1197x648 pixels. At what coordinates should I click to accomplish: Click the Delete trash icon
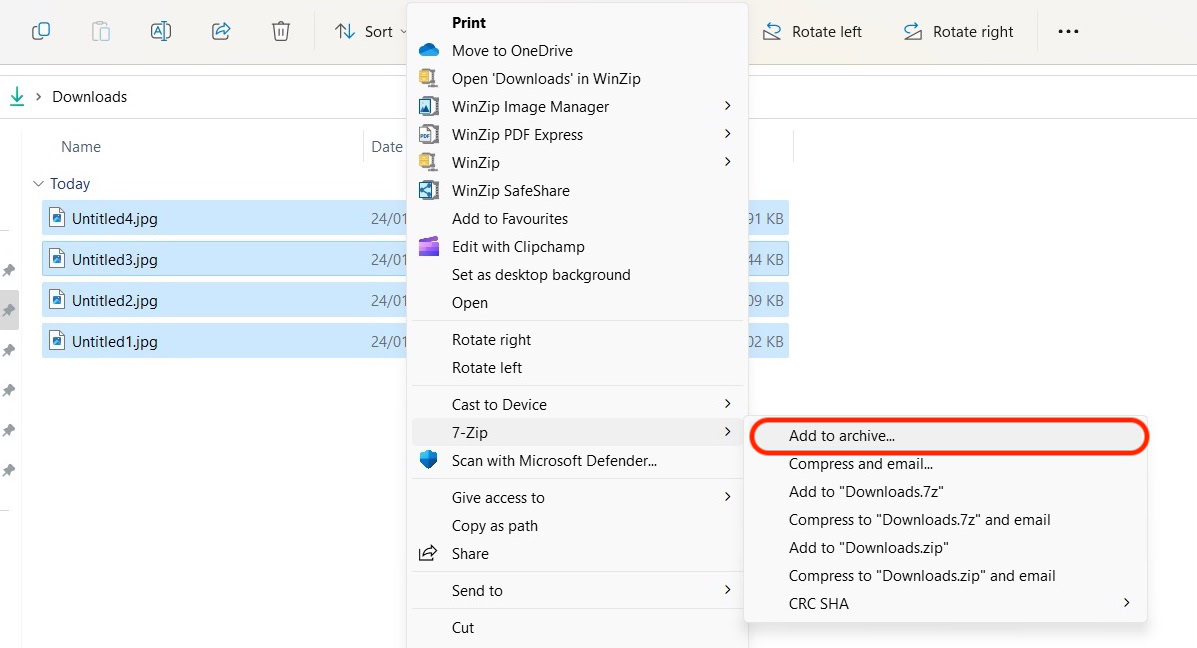point(281,31)
